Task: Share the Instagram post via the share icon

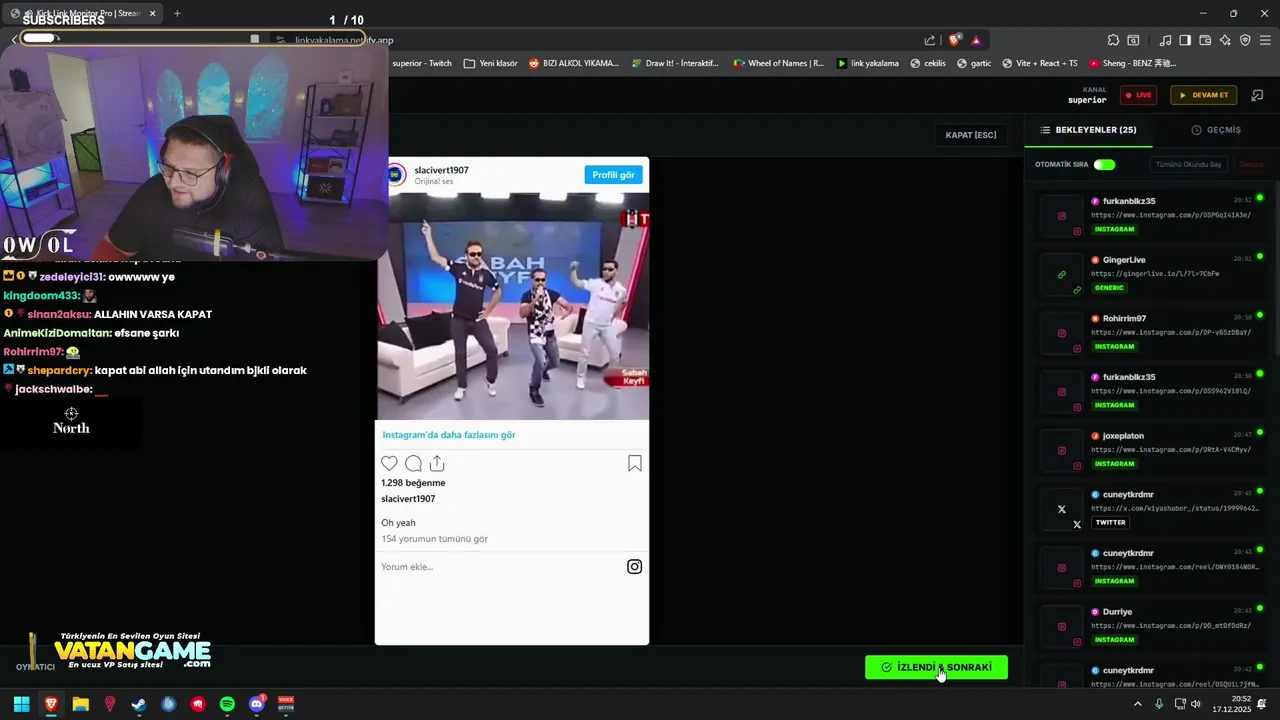Action: pyautogui.click(x=437, y=463)
